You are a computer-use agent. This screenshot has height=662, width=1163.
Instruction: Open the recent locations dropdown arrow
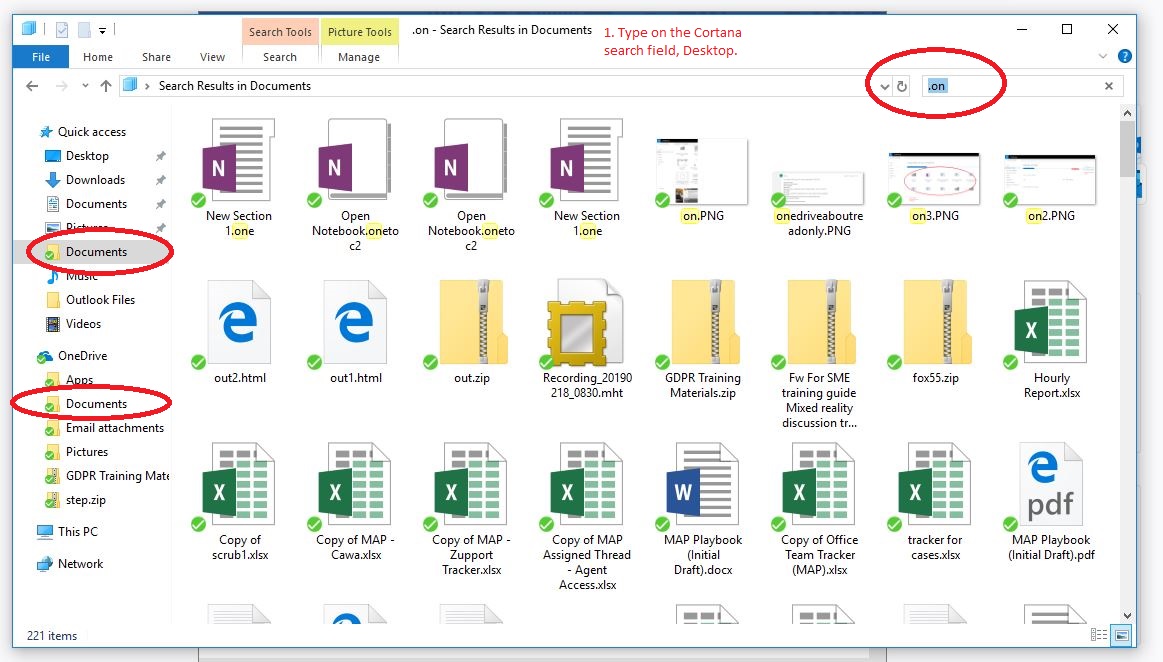pos(85,86)
